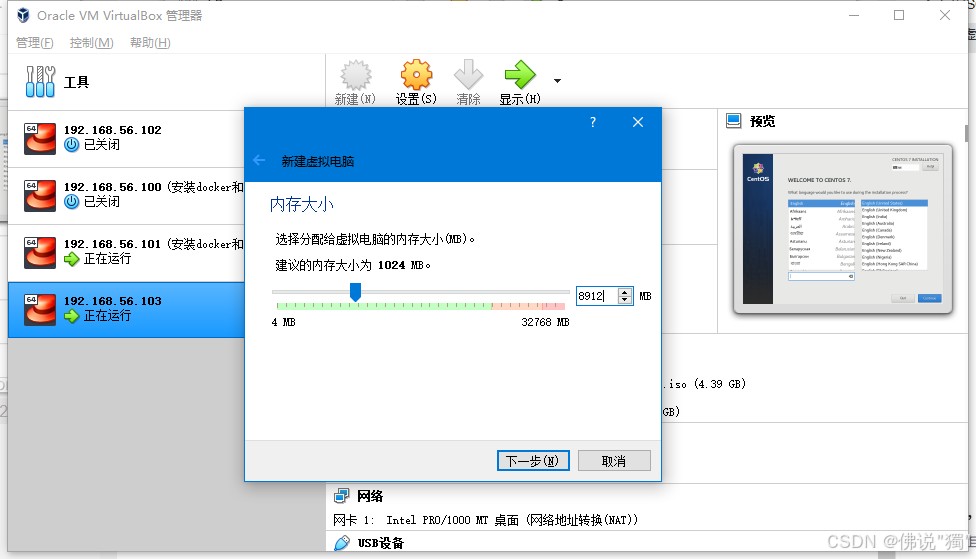Screen dimensions: 976x559
Task: Select VM name text 192.168.56.102
Action: tap(113, 129)
